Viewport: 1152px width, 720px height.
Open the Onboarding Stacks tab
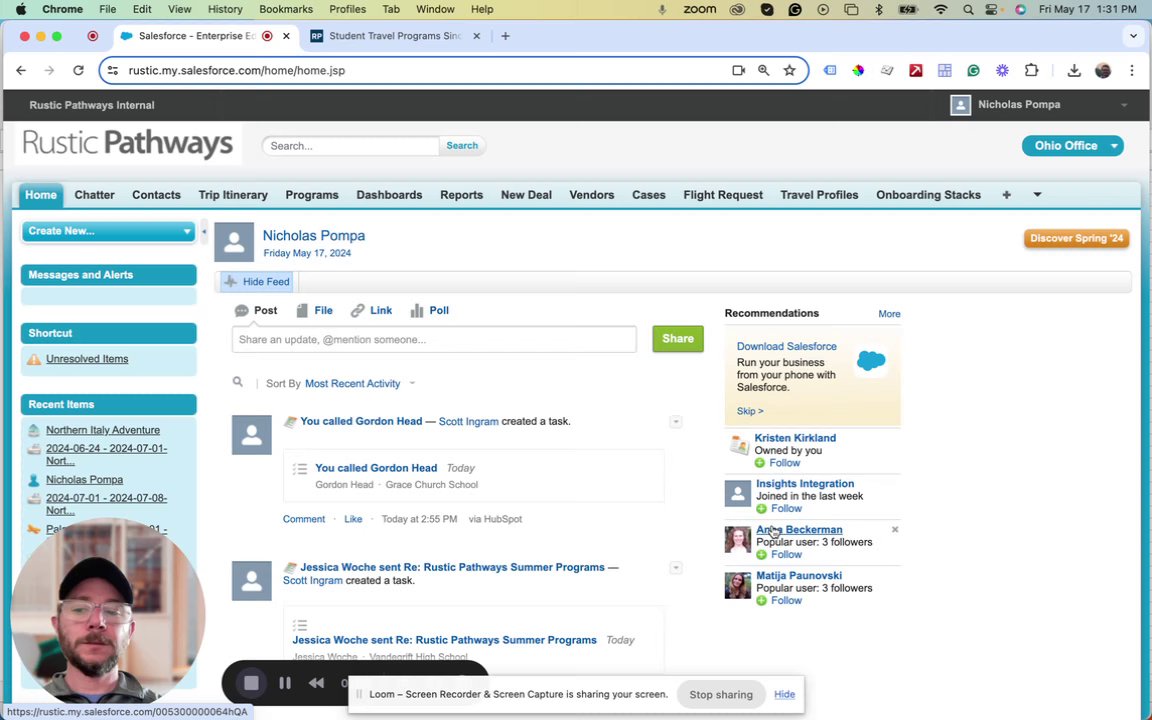click(x=928, y=195)
